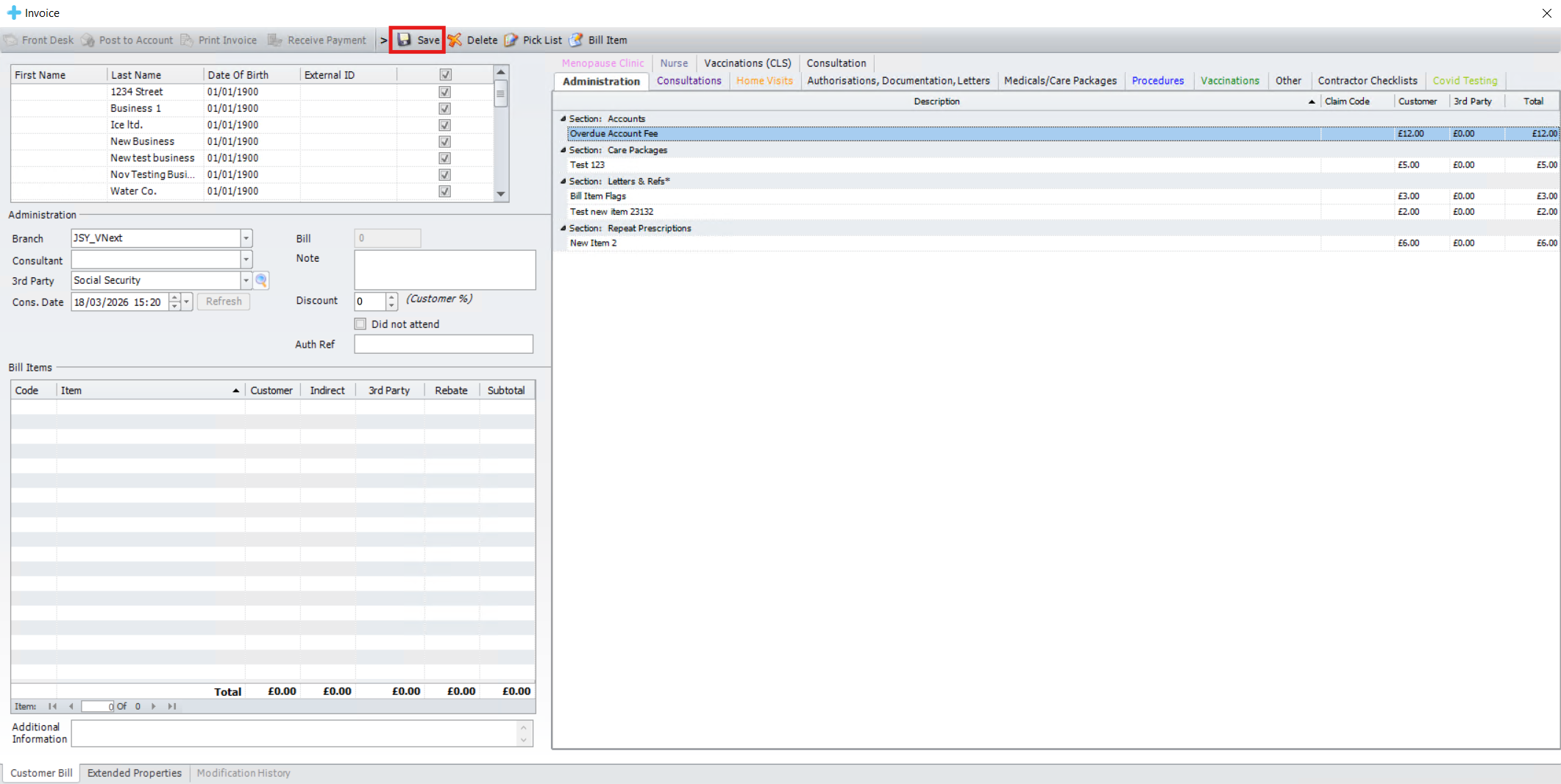
Task: Toggle the select-all checkbox in customer header
Action: 444,74
